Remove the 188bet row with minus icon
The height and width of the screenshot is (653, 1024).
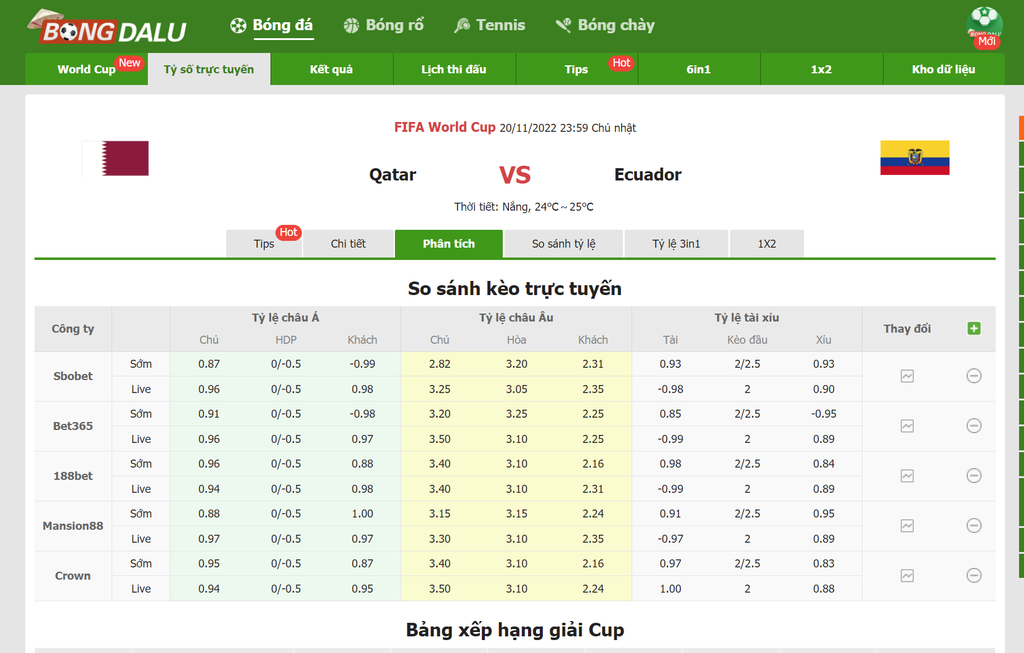(974, 475)
